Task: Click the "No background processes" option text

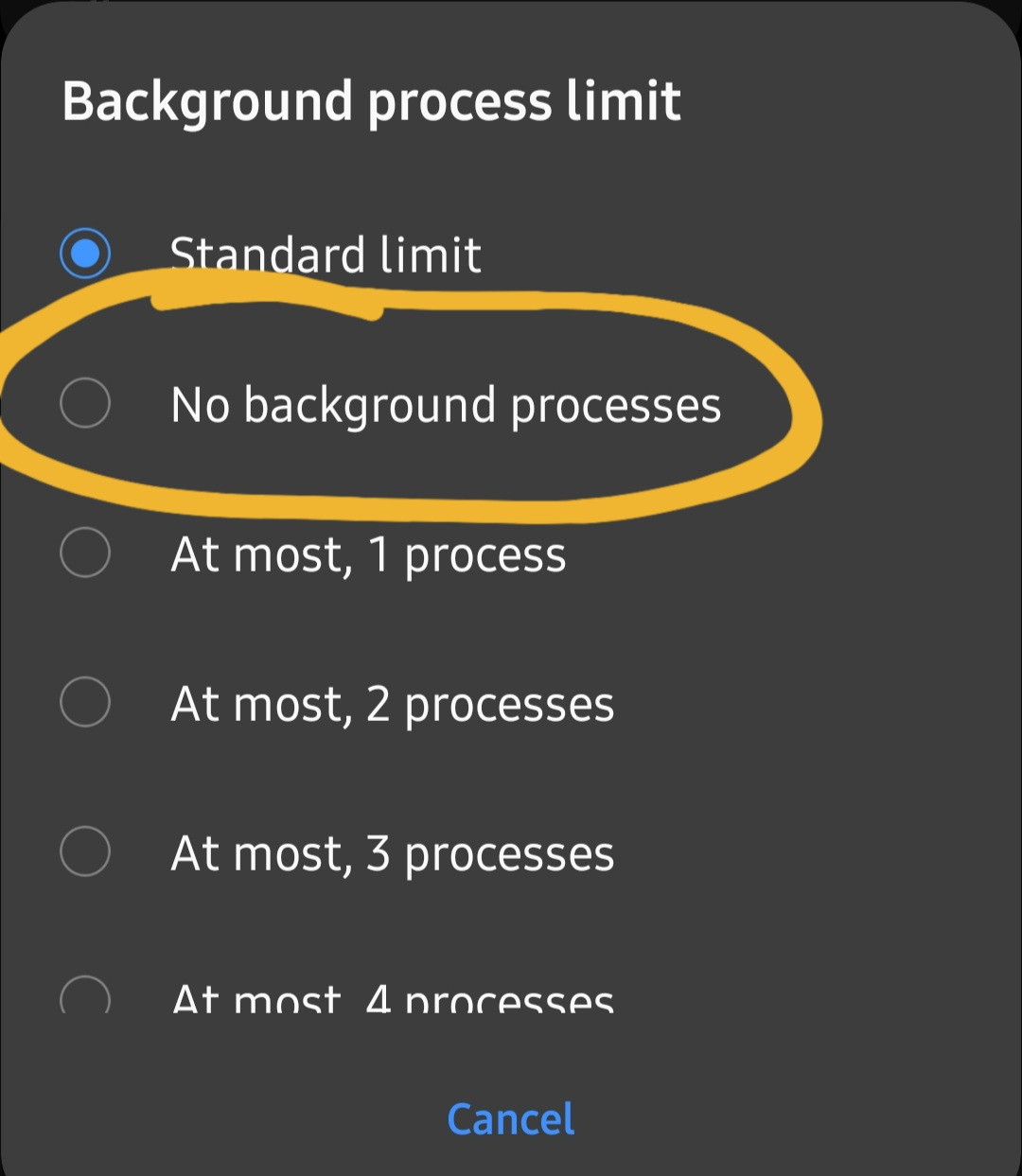Action: (446, 406)
